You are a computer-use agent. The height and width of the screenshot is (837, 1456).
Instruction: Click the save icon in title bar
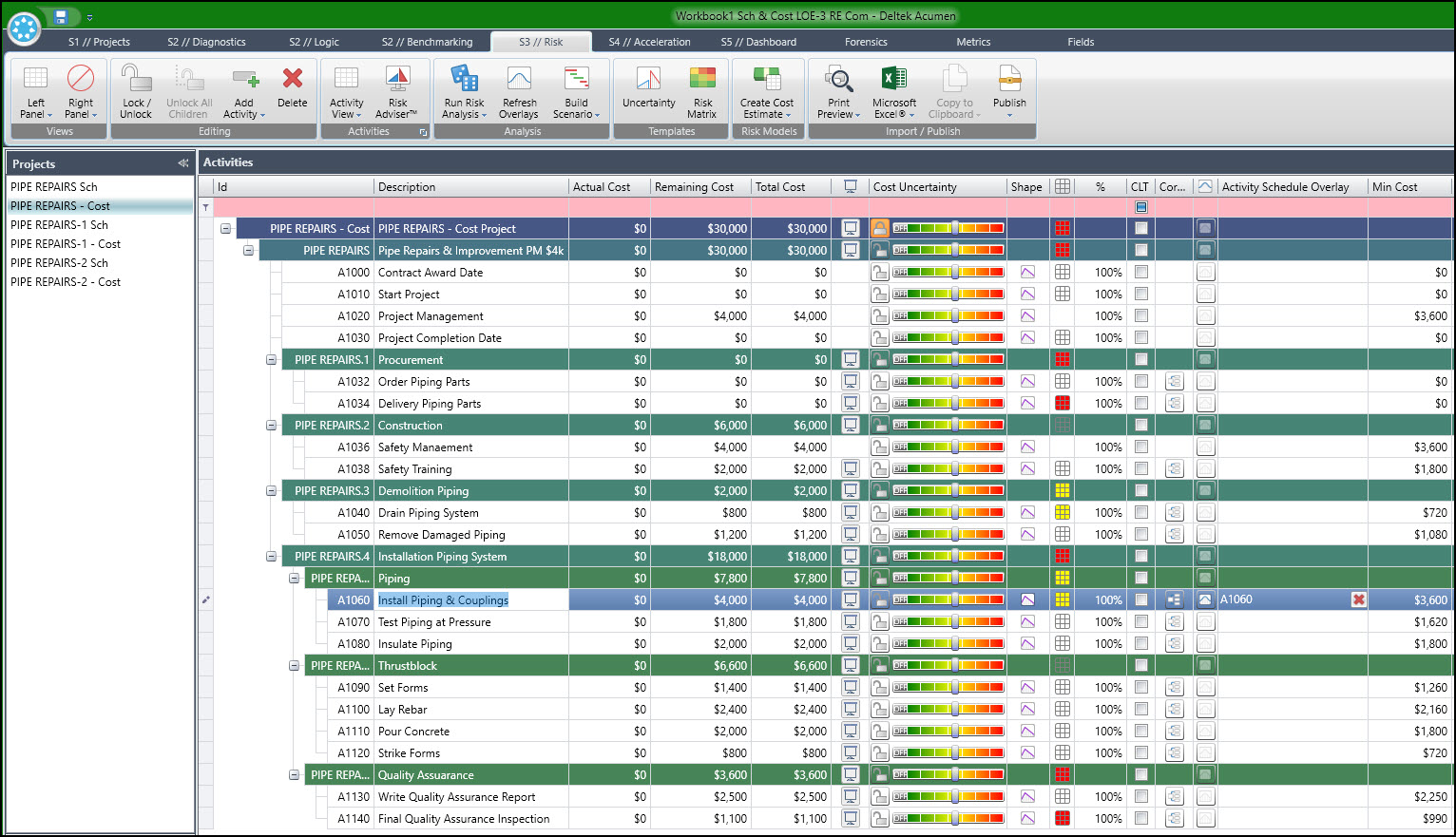(61, 16)
